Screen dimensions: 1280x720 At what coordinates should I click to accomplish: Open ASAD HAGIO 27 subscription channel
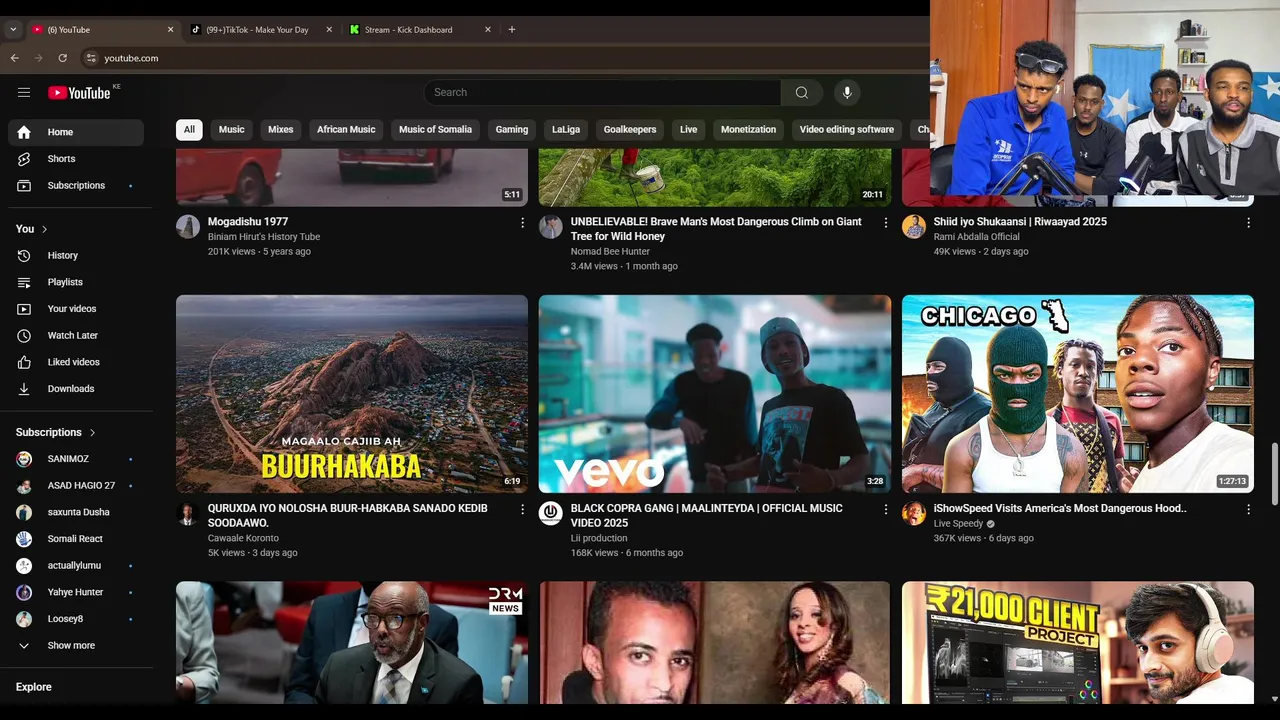click(x=76, y=486)
